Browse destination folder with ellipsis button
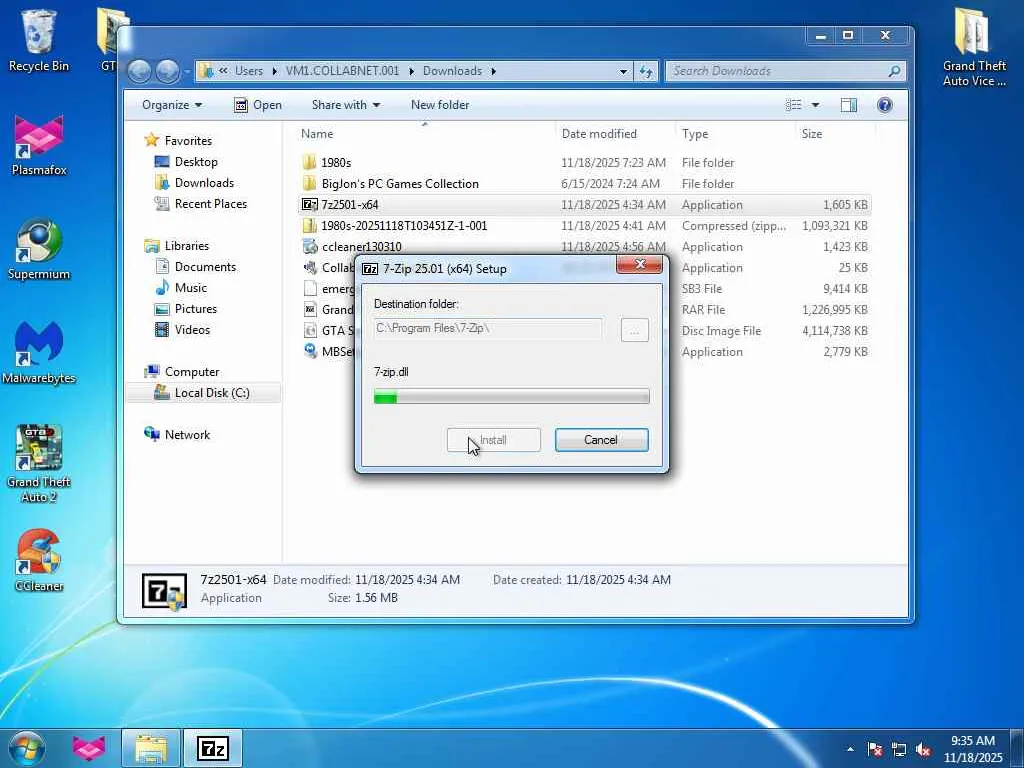 click(634, 330)
